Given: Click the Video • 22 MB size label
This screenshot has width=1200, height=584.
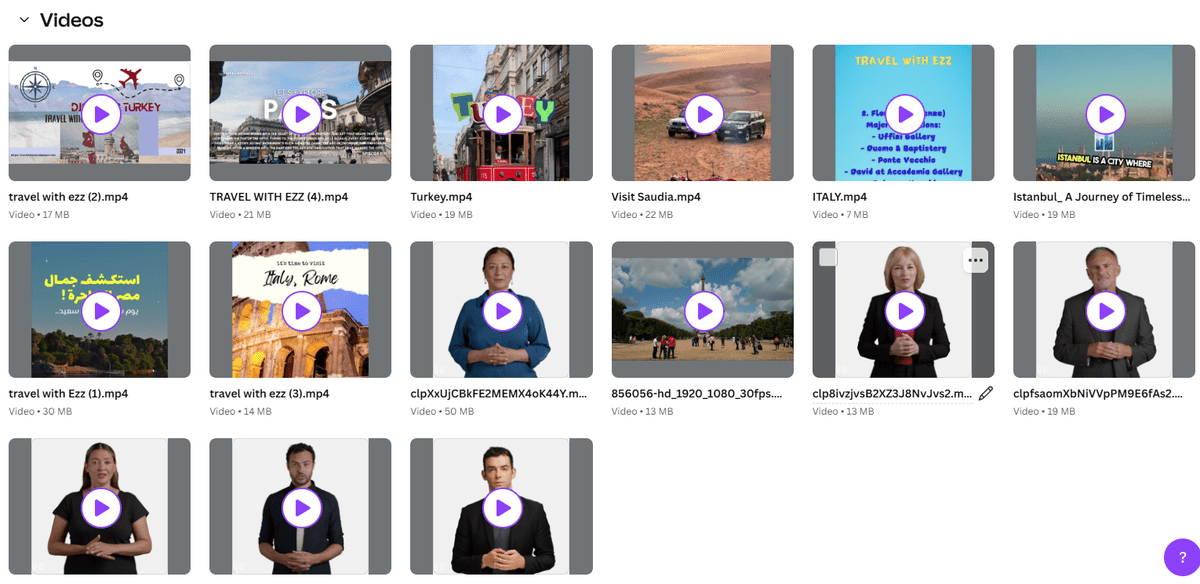Looking at the screenshot, I should tap(642, 215).
